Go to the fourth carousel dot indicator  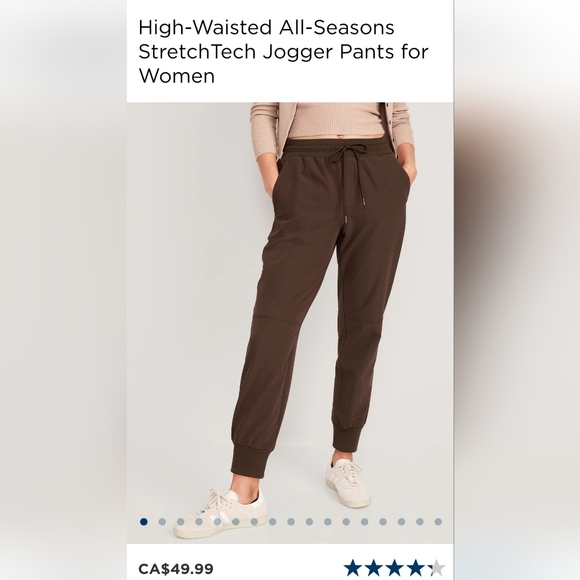click(x=199, y=522)
